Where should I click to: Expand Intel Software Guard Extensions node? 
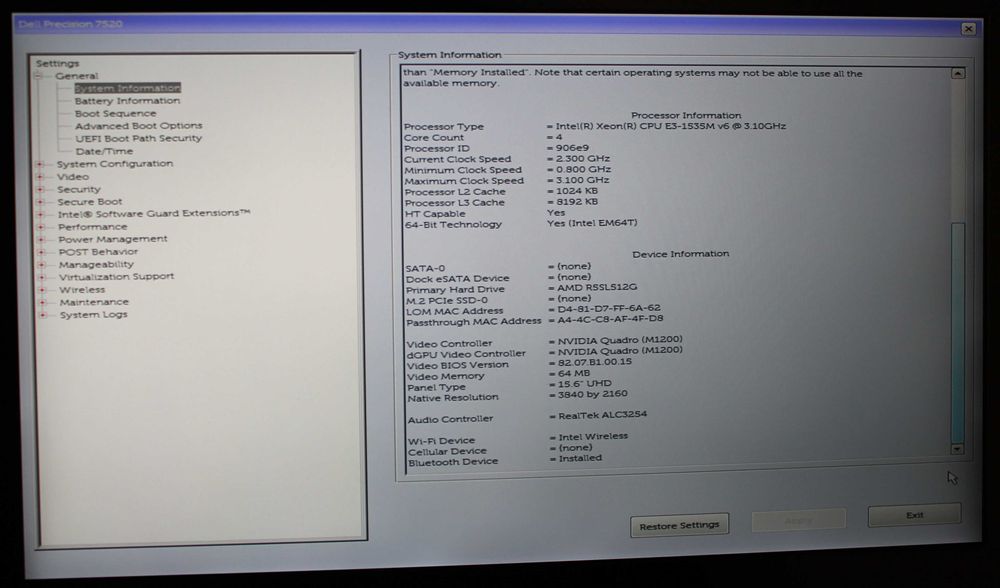[41, 214]
